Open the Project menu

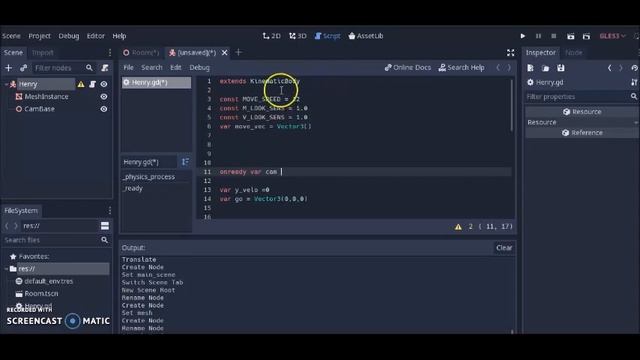click(40, 36)
